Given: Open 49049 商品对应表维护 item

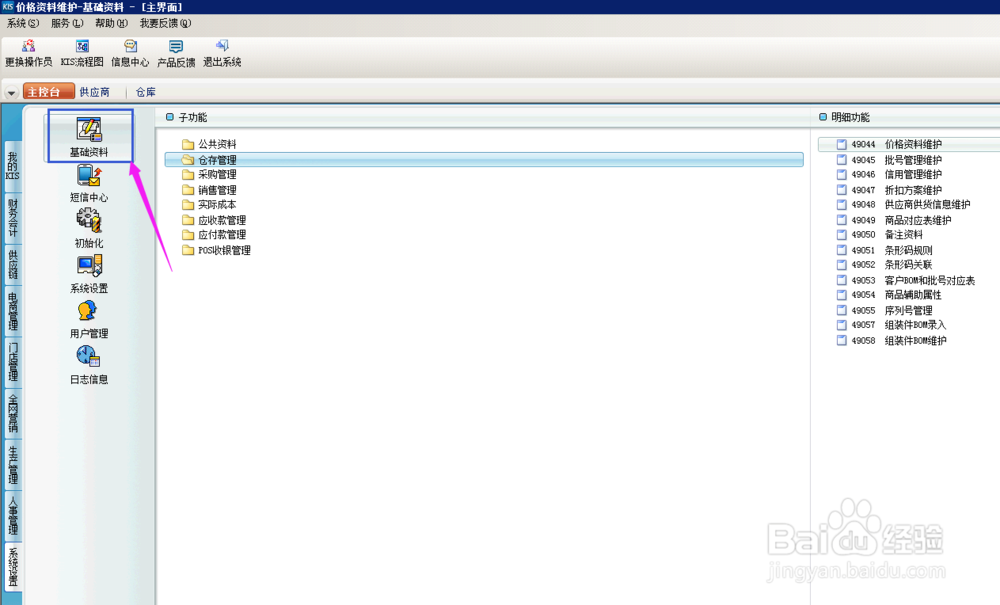Looking at the screenshot, I should [894, 220].
